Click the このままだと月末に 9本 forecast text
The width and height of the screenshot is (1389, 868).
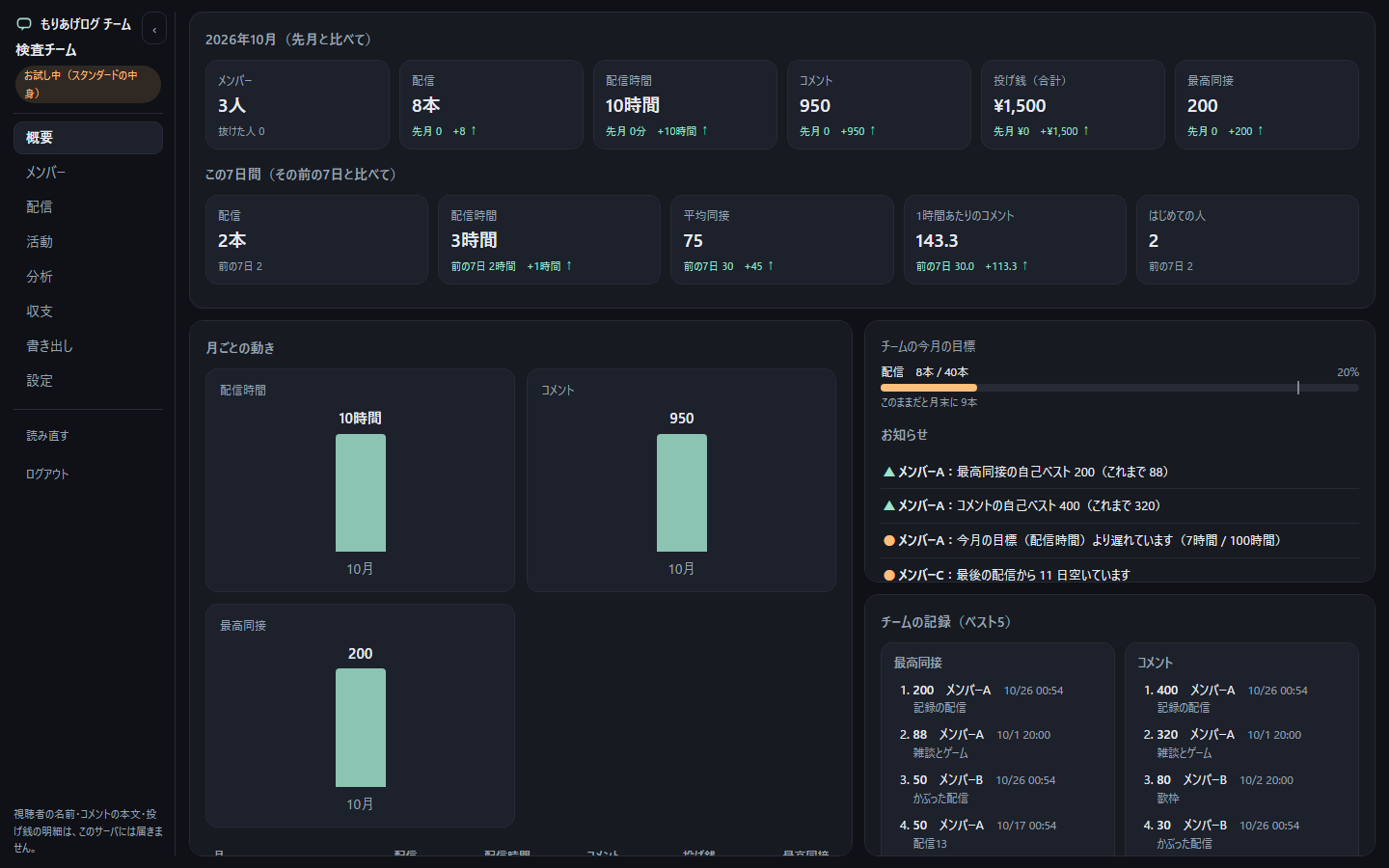(x=929, y=403)
